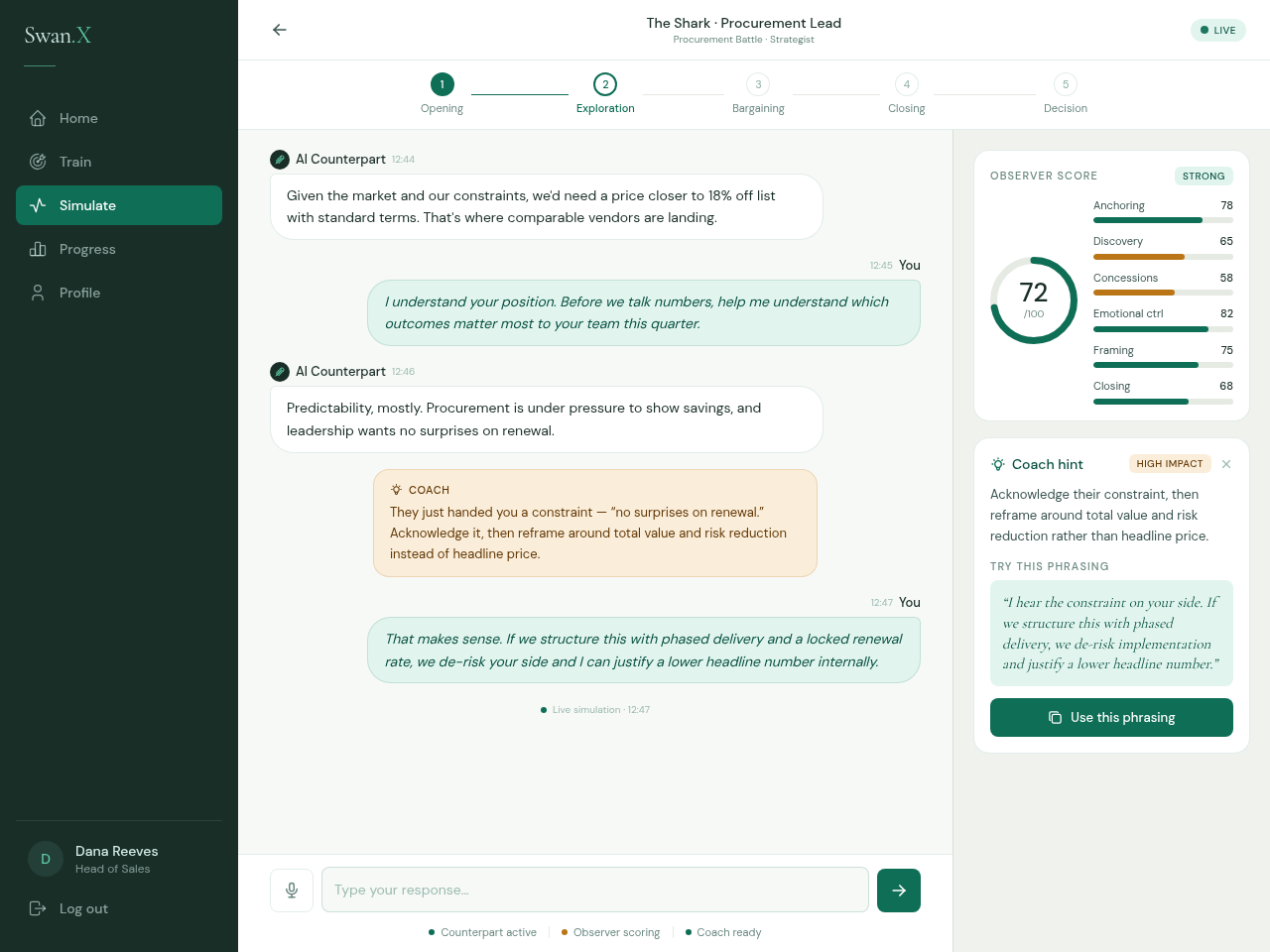The width and height of the screenshot is (1270, 952).
Task: Jump to step 5 Decision
Action: click(1066, 93)
